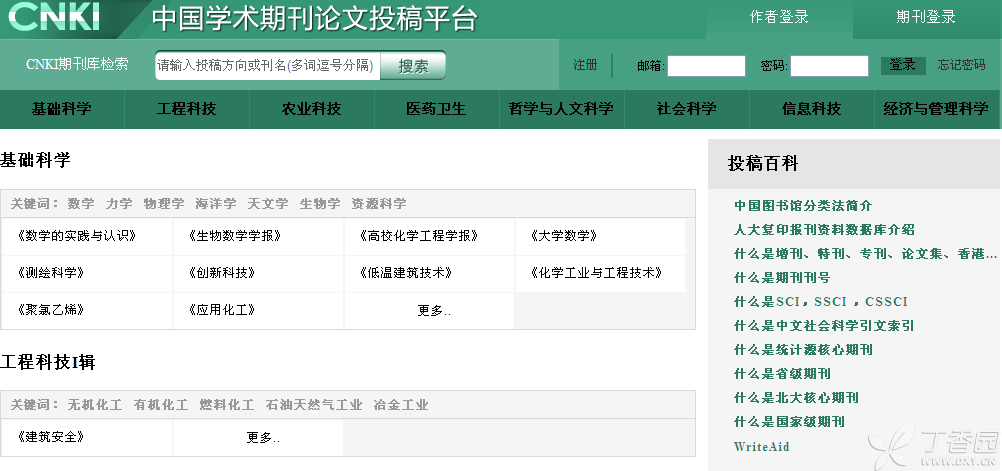Click 更多.. in 基础科学 section
1002x471 pixels.
435,311
